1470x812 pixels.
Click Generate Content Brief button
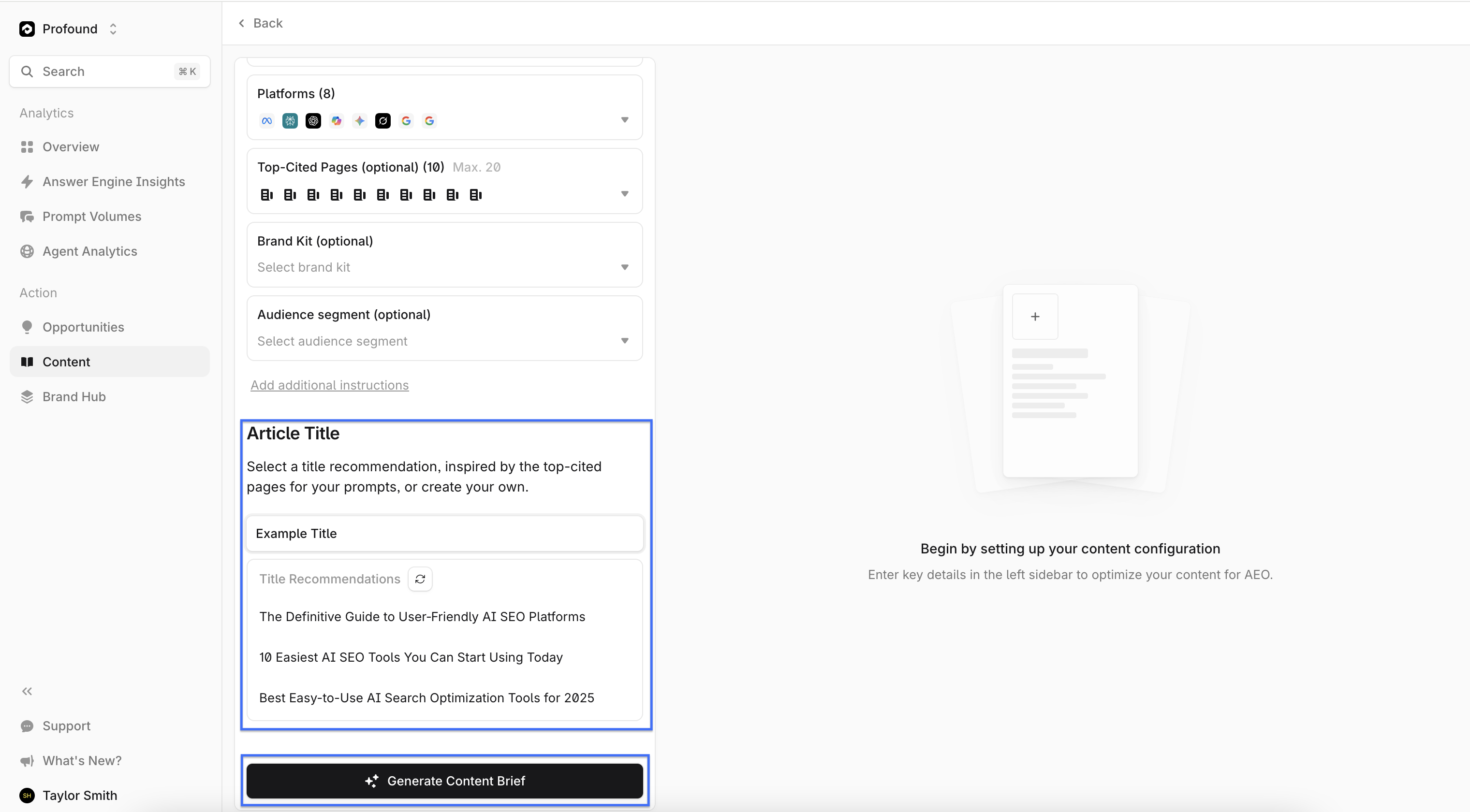point(444,781)
